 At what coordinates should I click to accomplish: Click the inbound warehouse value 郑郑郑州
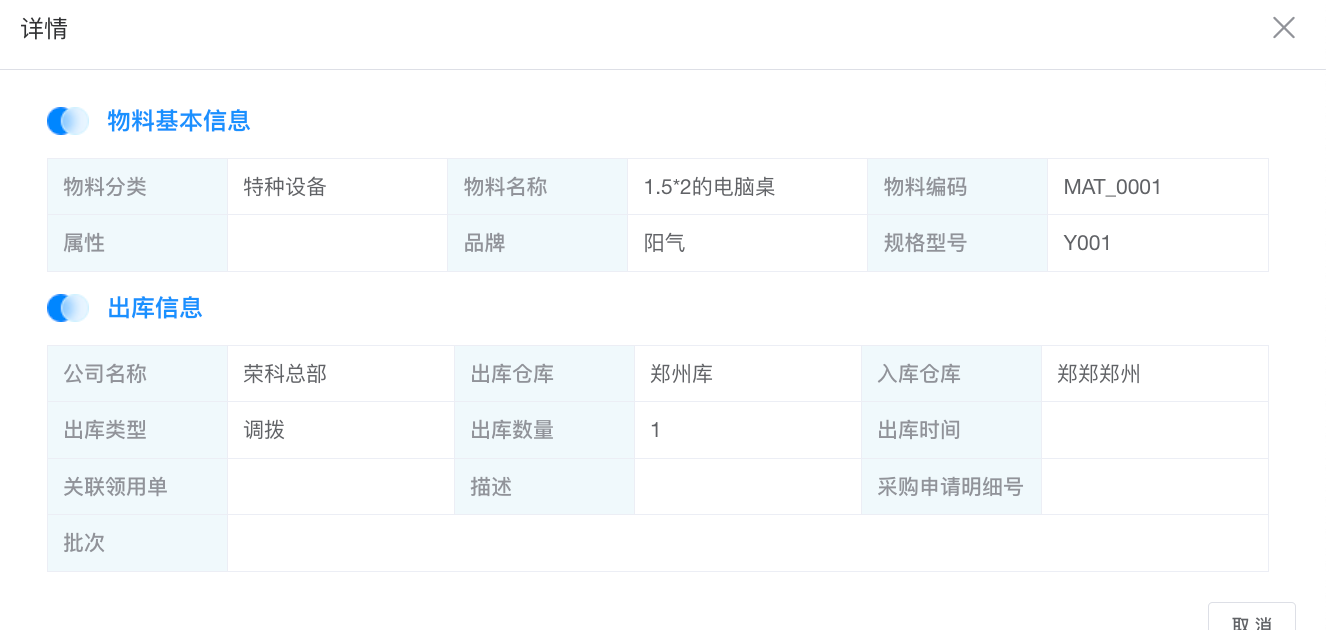pyautogui.click(x=1098, y=374)
